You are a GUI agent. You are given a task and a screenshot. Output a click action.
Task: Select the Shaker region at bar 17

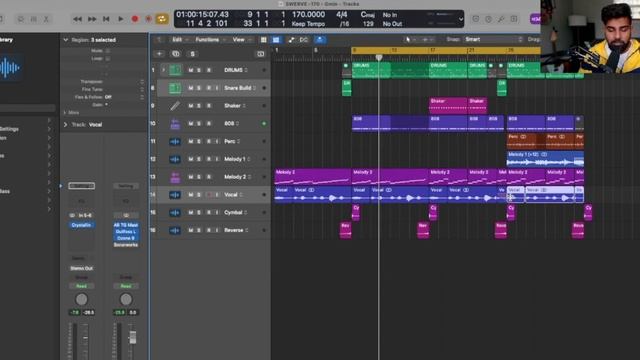448,105
